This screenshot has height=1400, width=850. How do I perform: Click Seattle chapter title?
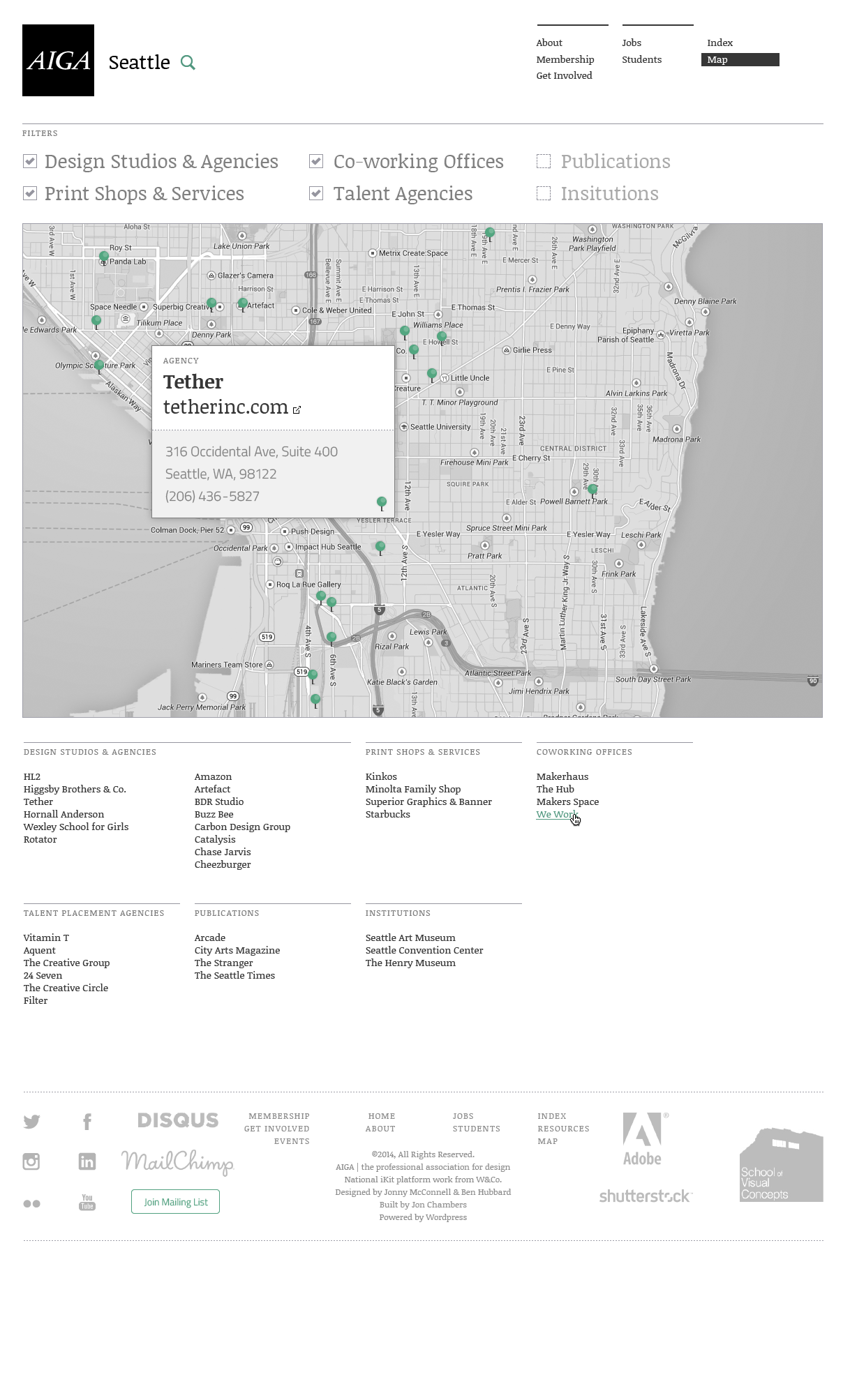point(140,63)
